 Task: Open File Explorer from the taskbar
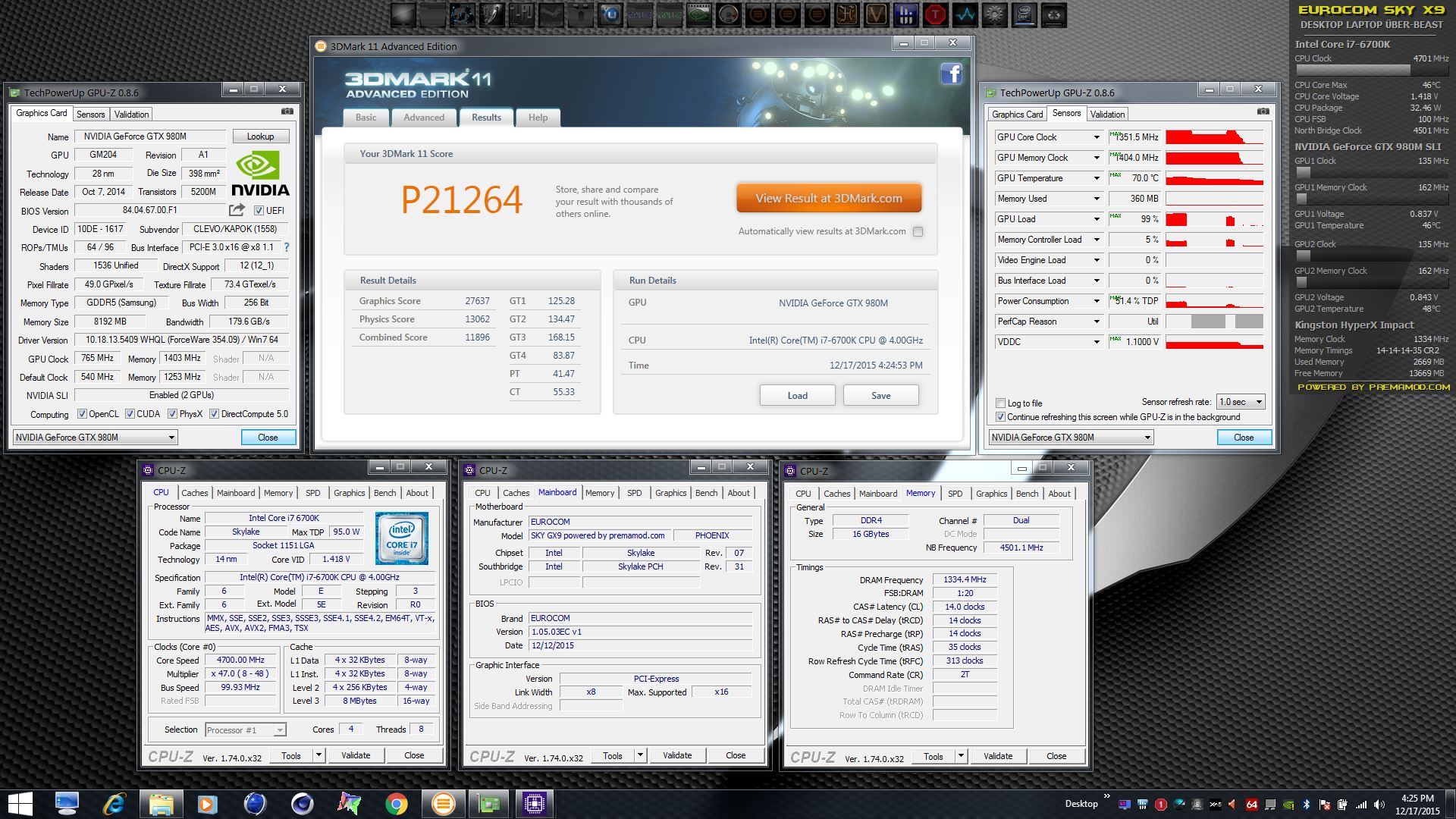[x=161, y=803]
